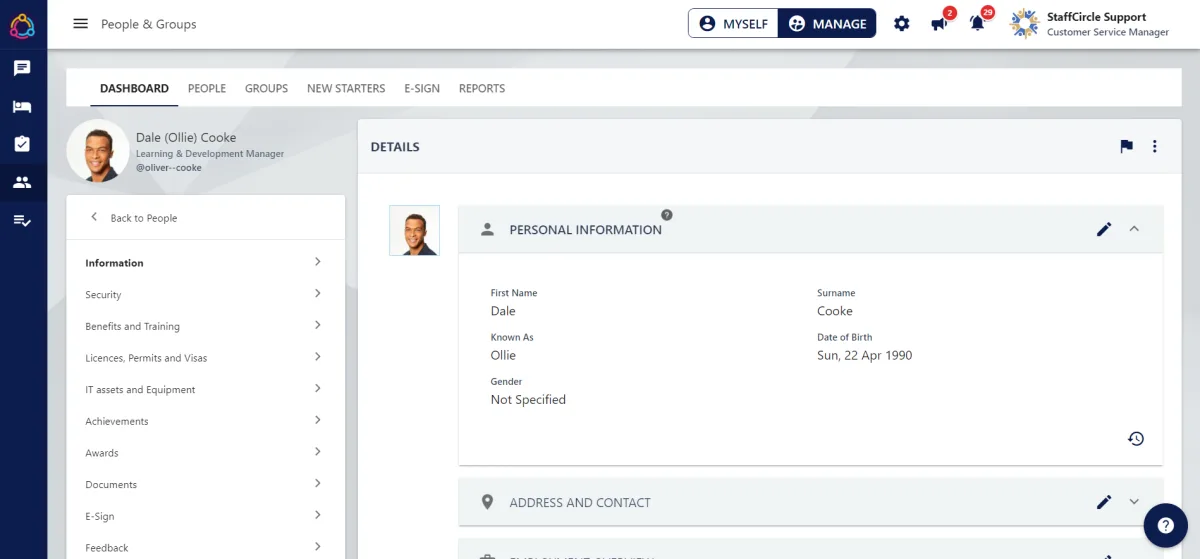The height and width of the screenshot is (559, 1200).
Task: Open the hamburger navigation menu
Action: coord(81,24)
